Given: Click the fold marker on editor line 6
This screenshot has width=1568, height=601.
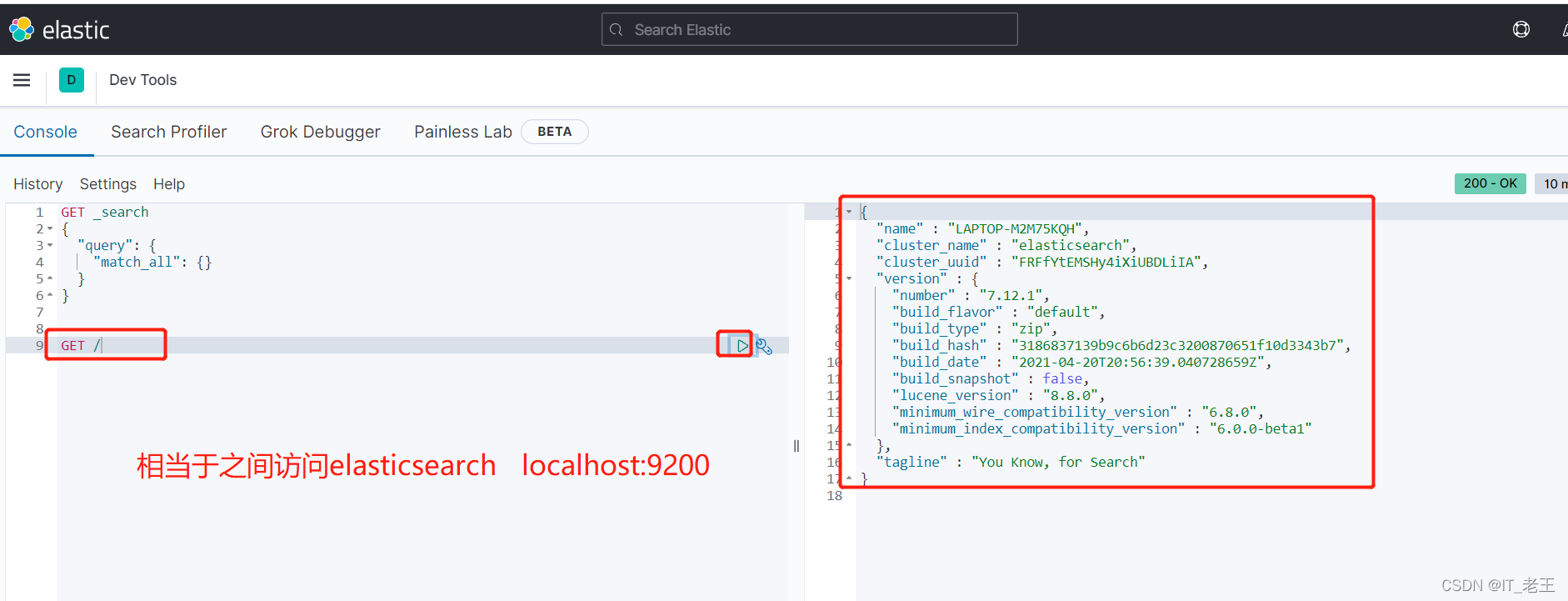Looking at the screenshot, I should pyautogui.click(x=50, y=296).
